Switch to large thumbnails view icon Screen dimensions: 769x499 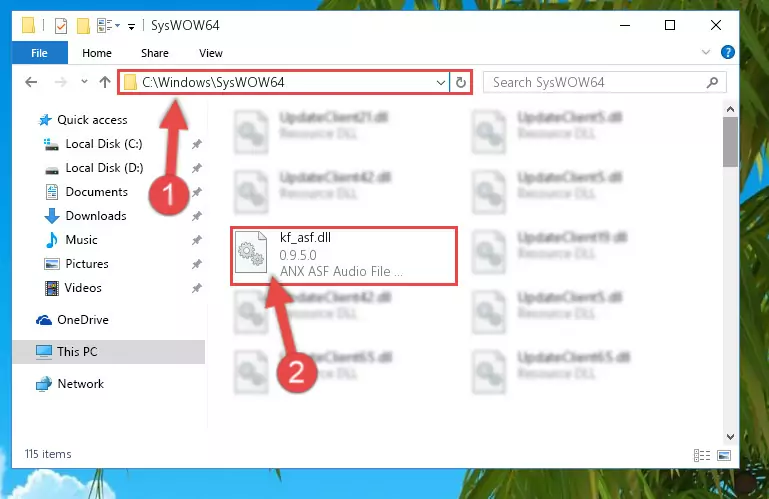pos(724,455)
